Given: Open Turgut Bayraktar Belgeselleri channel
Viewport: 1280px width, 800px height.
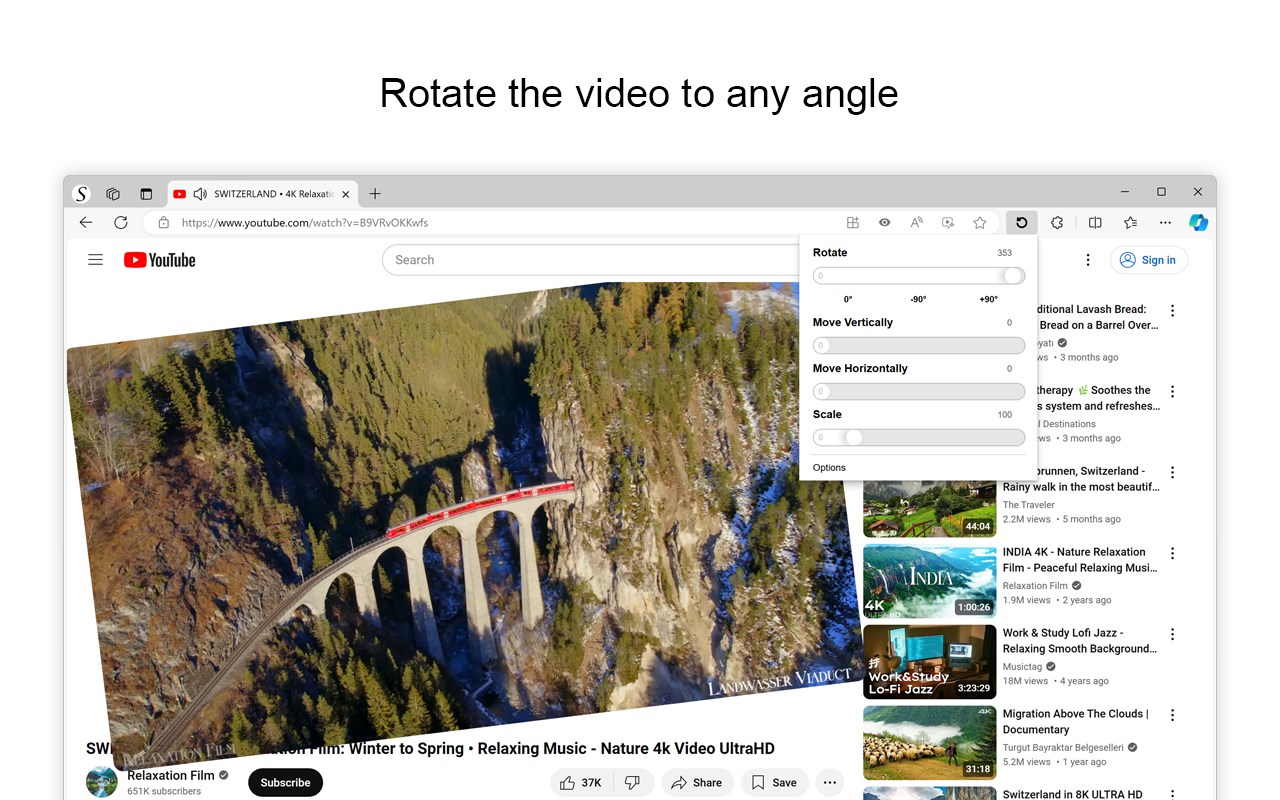Looking at the screenshot, I should coord(1063,747).
